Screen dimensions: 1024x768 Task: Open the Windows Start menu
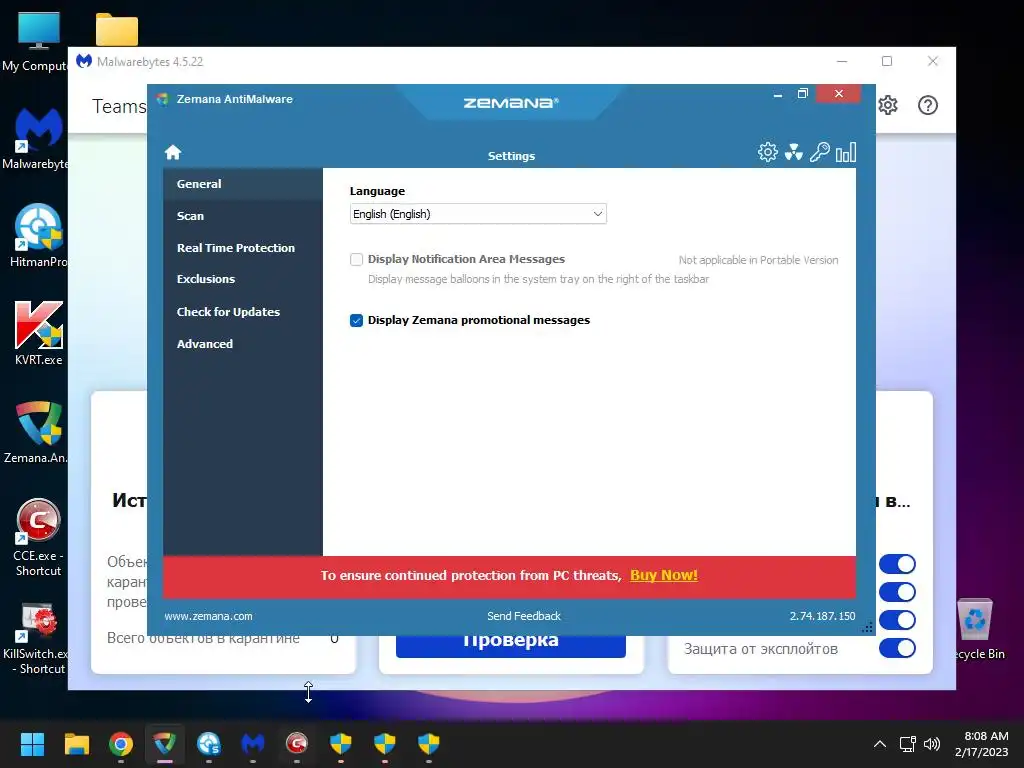click(x=32, y=744)
